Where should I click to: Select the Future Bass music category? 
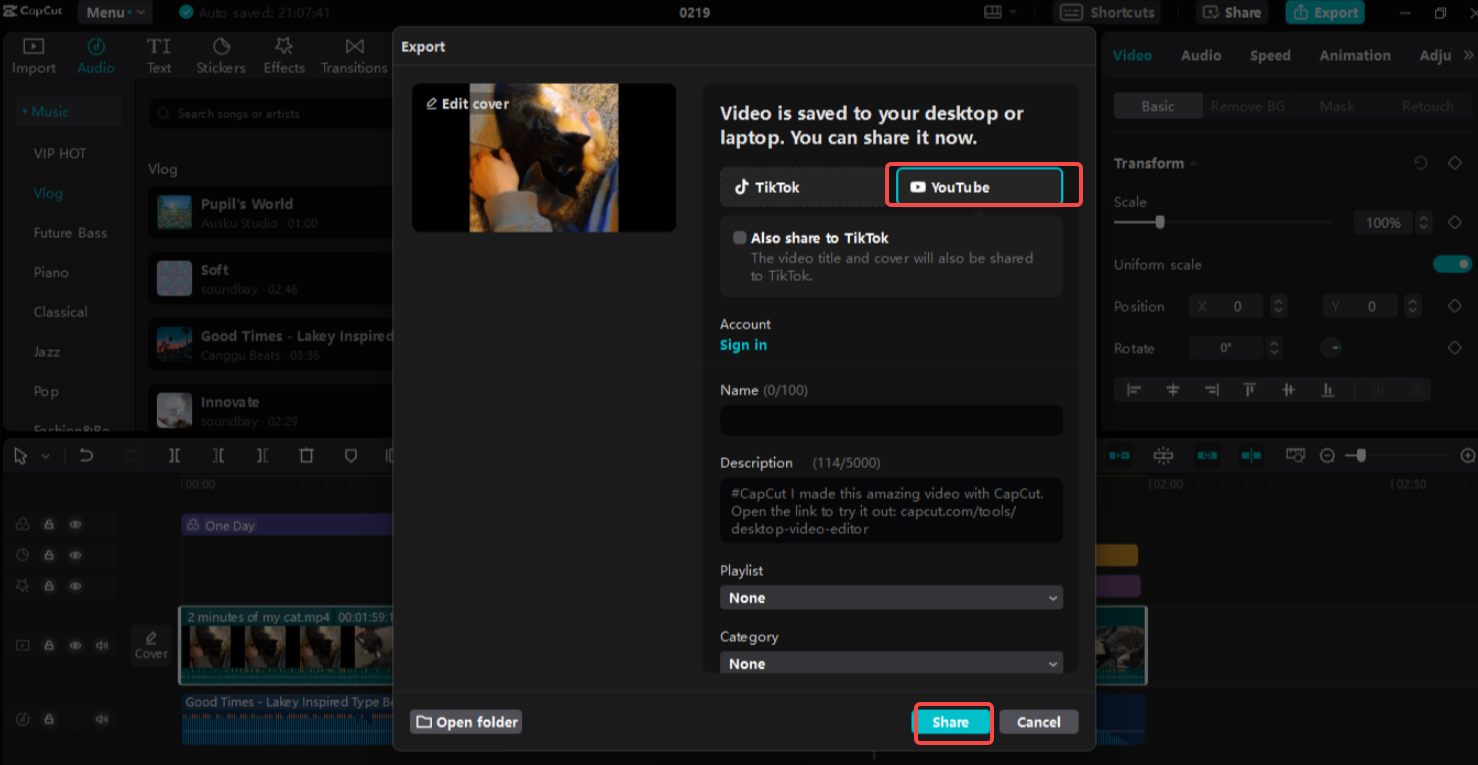[x=70, y=233]
